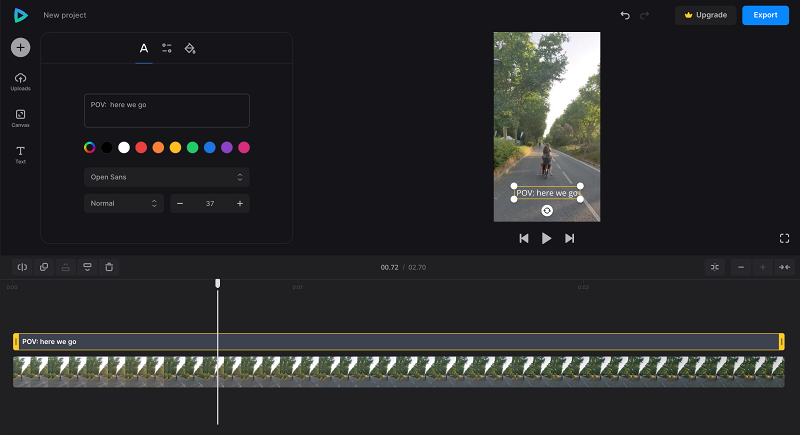Undo the last action
Screen dimensions: 800x435
click(625, 15)
